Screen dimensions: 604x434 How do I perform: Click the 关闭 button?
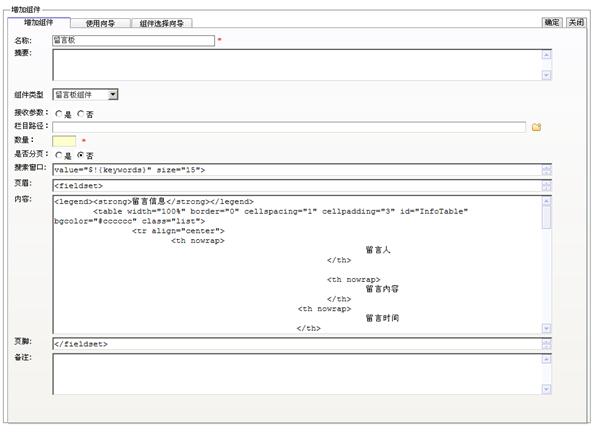[576, 22]
